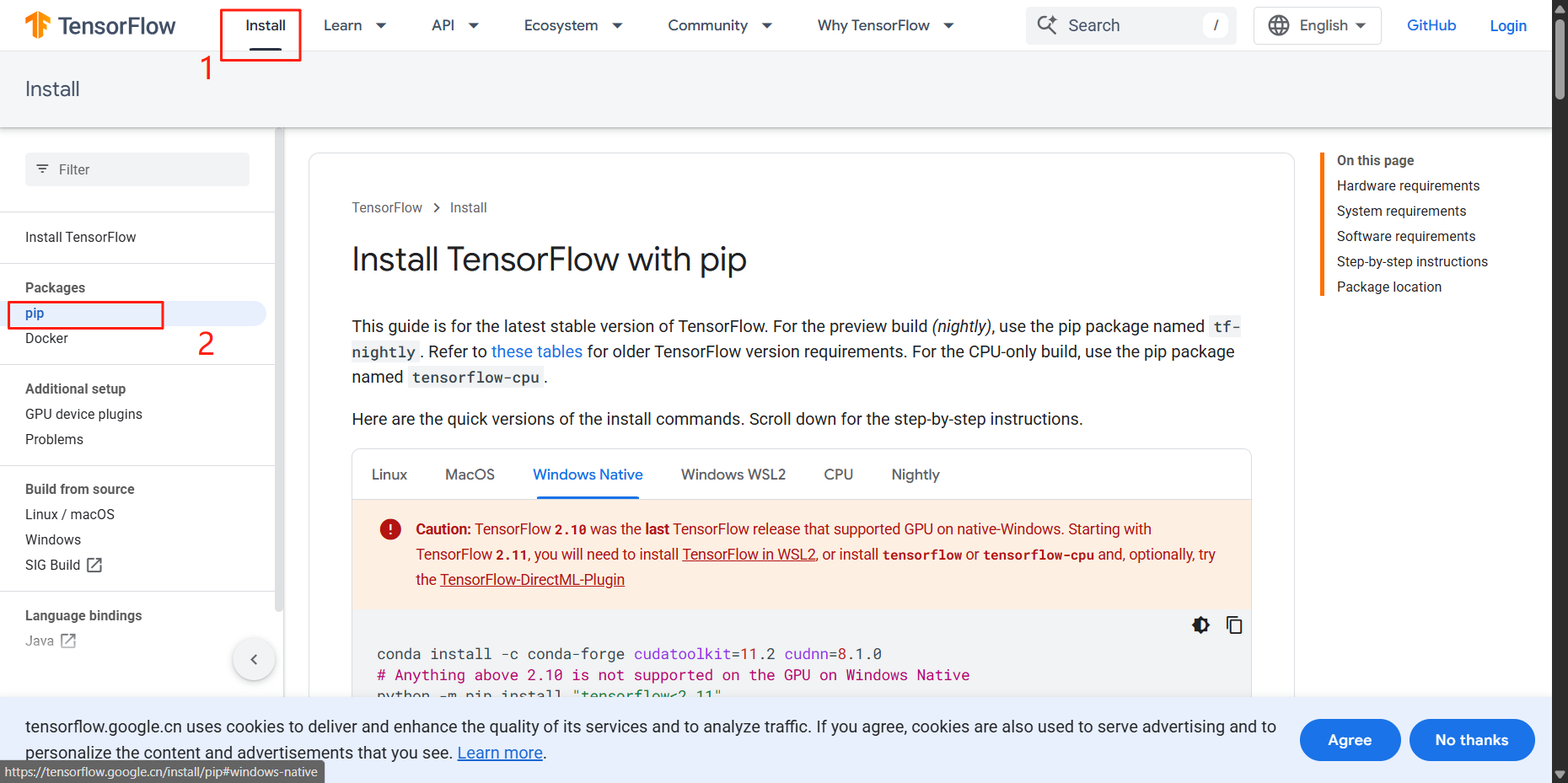Jump to System requirements section
This screenshot has width=1568, height=783.
pos(1401,212)
